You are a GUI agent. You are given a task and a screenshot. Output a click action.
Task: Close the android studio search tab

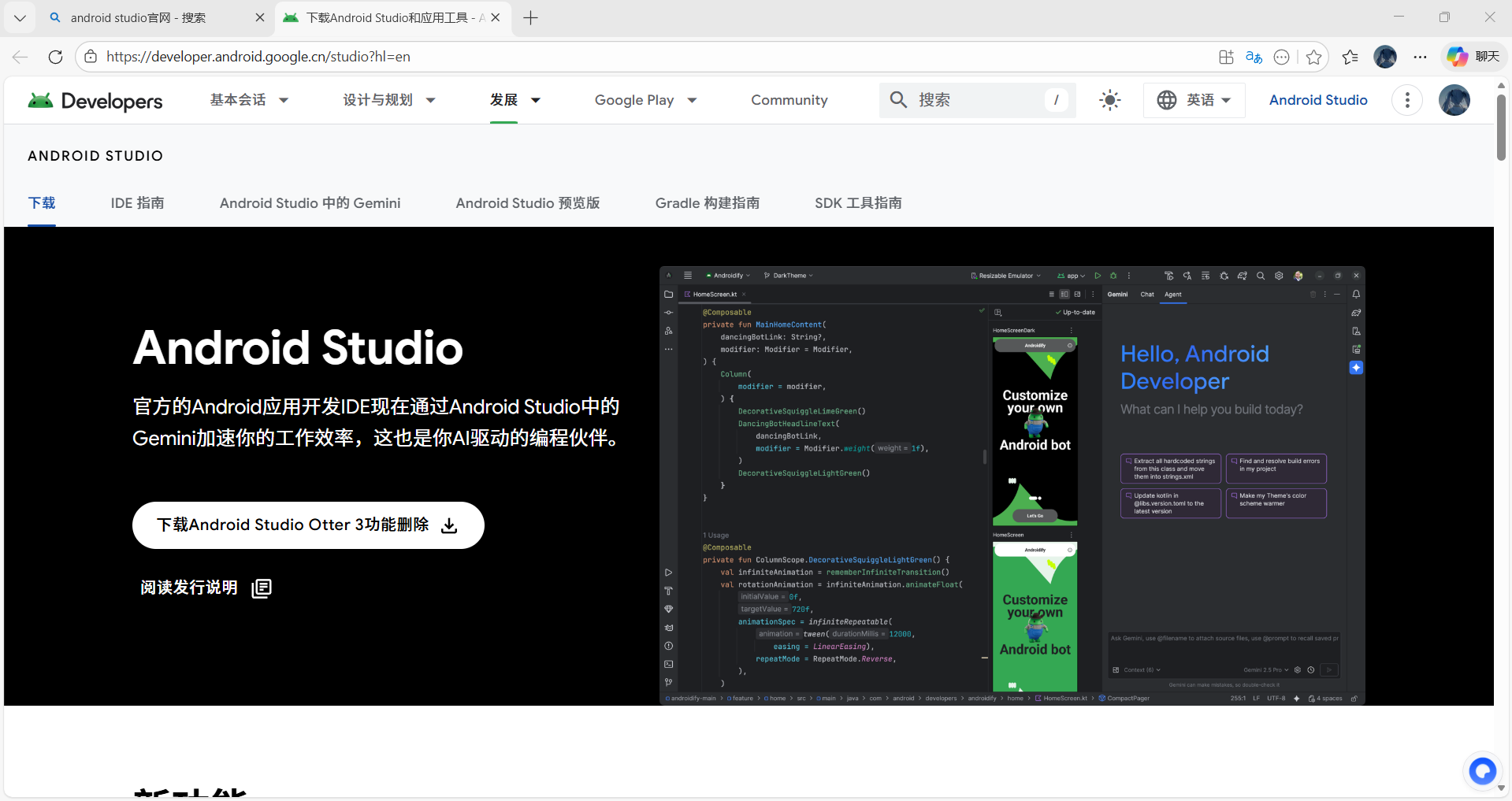coord(259,17)
